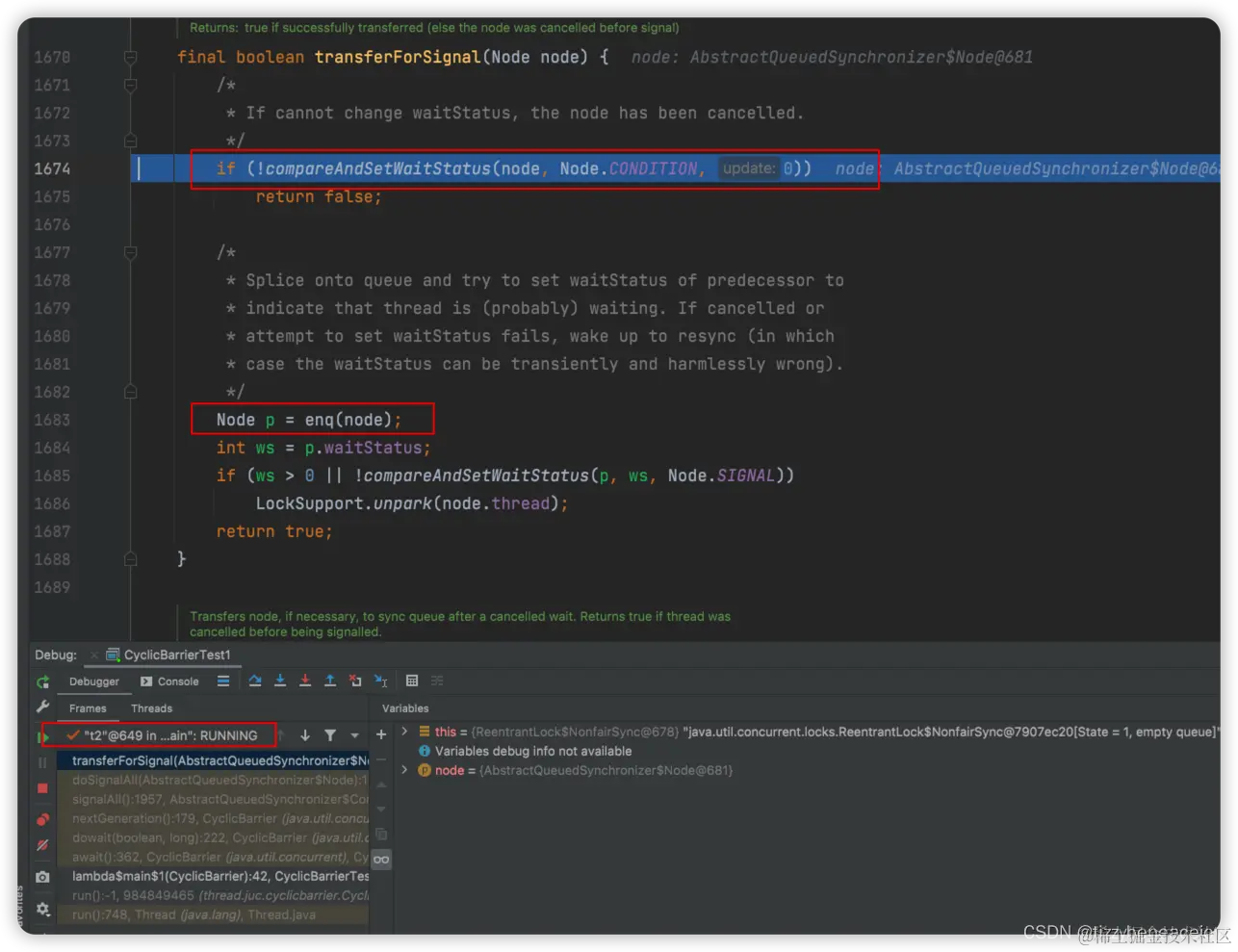Image resolution: width=1238 pixels, height=952 pixels.
Task: Remove watch with the minus icon
Action: [x=381, y=759]
